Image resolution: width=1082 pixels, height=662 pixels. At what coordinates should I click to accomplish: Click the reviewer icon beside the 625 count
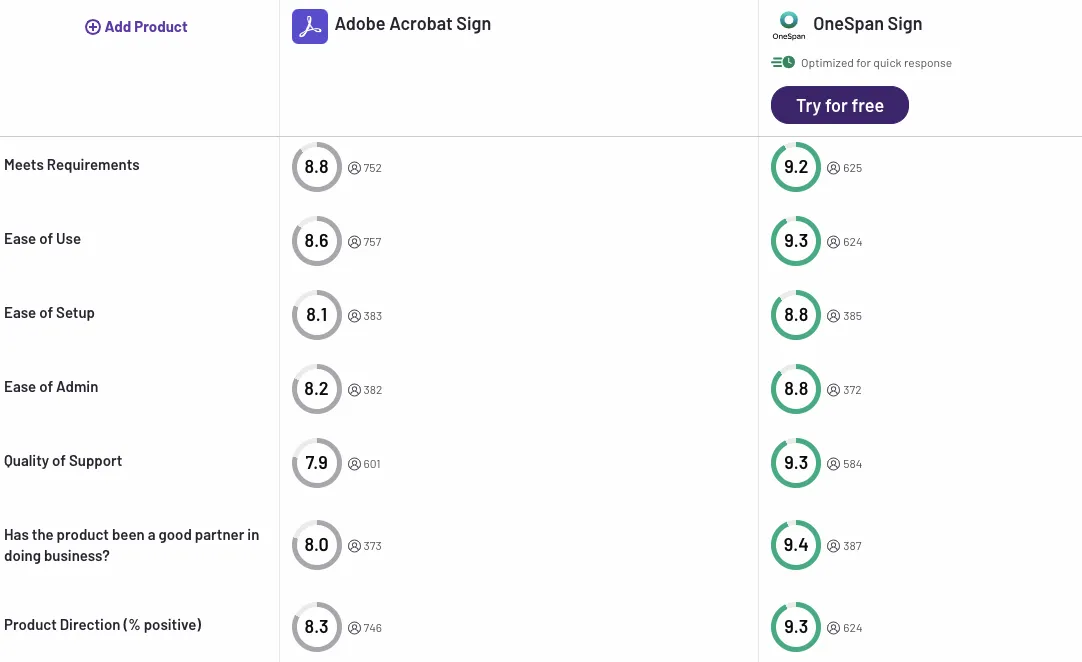pyautogui.click(x=832, y=168)
